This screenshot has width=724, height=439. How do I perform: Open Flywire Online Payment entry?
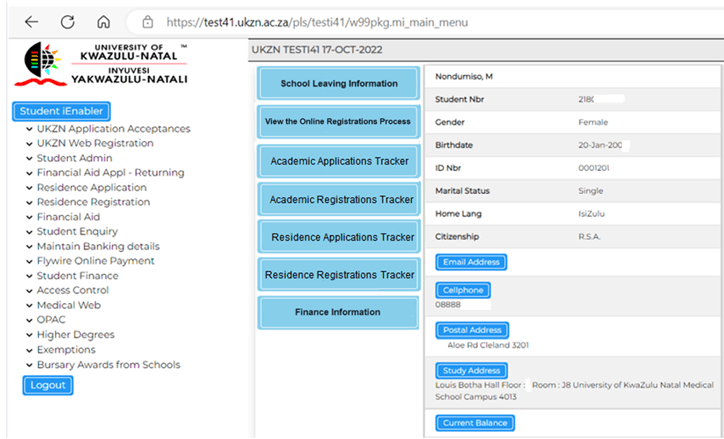95,261
